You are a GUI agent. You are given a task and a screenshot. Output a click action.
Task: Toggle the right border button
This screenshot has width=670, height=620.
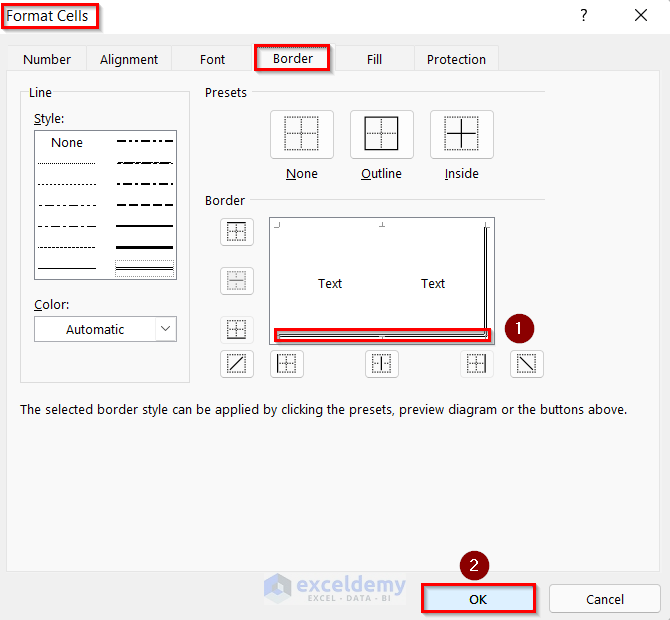coord(476,364)
